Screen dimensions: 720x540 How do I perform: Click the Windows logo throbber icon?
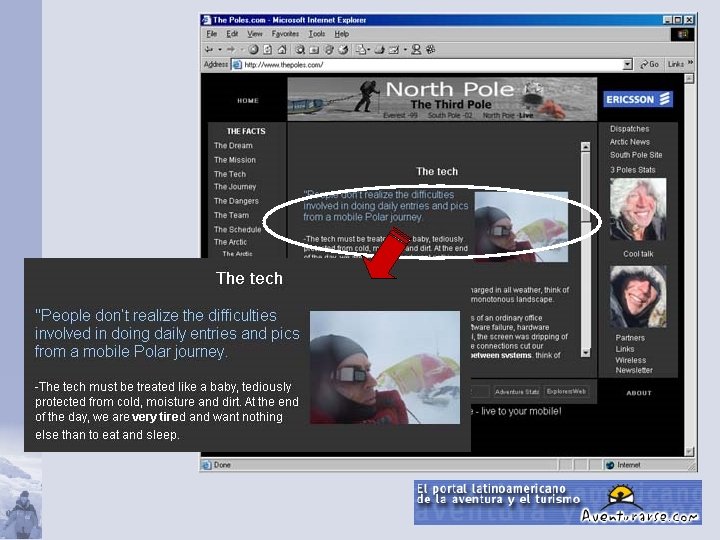pyautogui.click(x=682, y=34)
